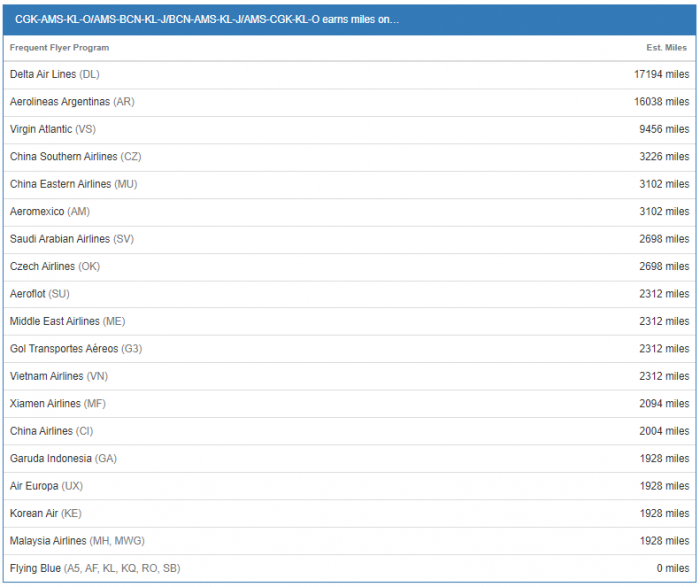Image resolution: width=700 pixels, height=587 pixels.
Task: Click the 0 miles value
Action: 673,569
